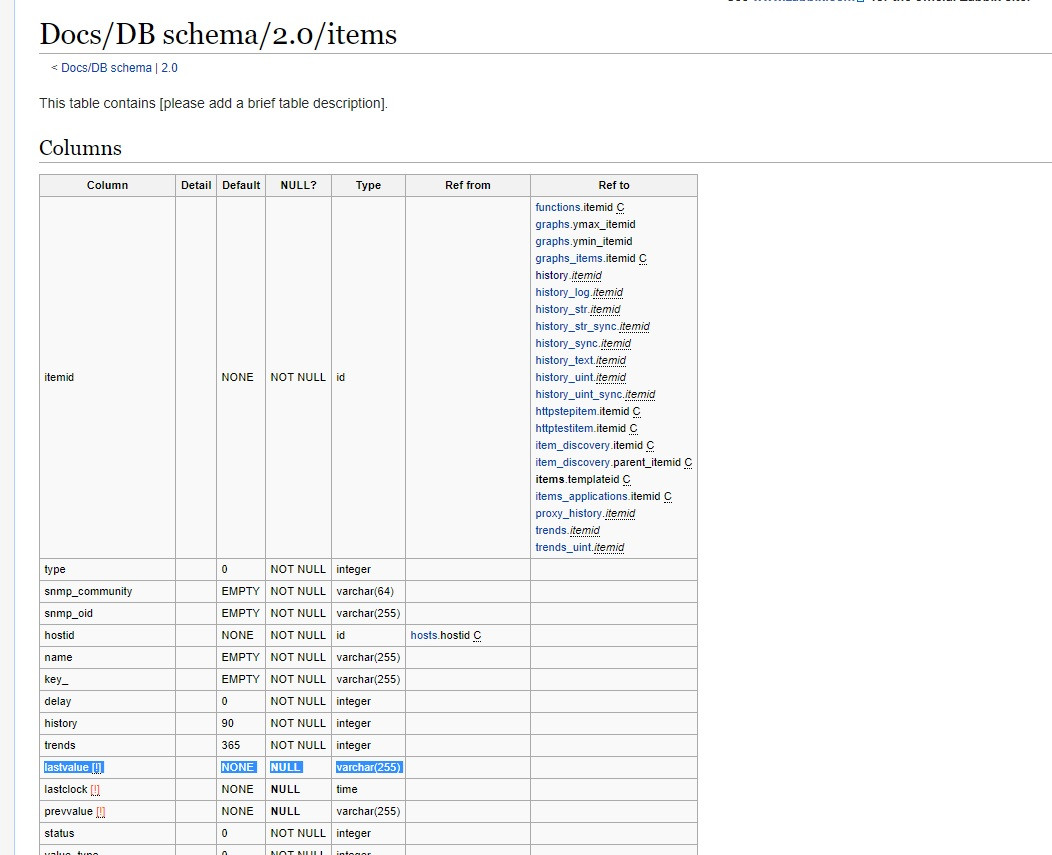The image size is (1052, 855).
Task: Open the hosts table link
Action: click(423, 635)
